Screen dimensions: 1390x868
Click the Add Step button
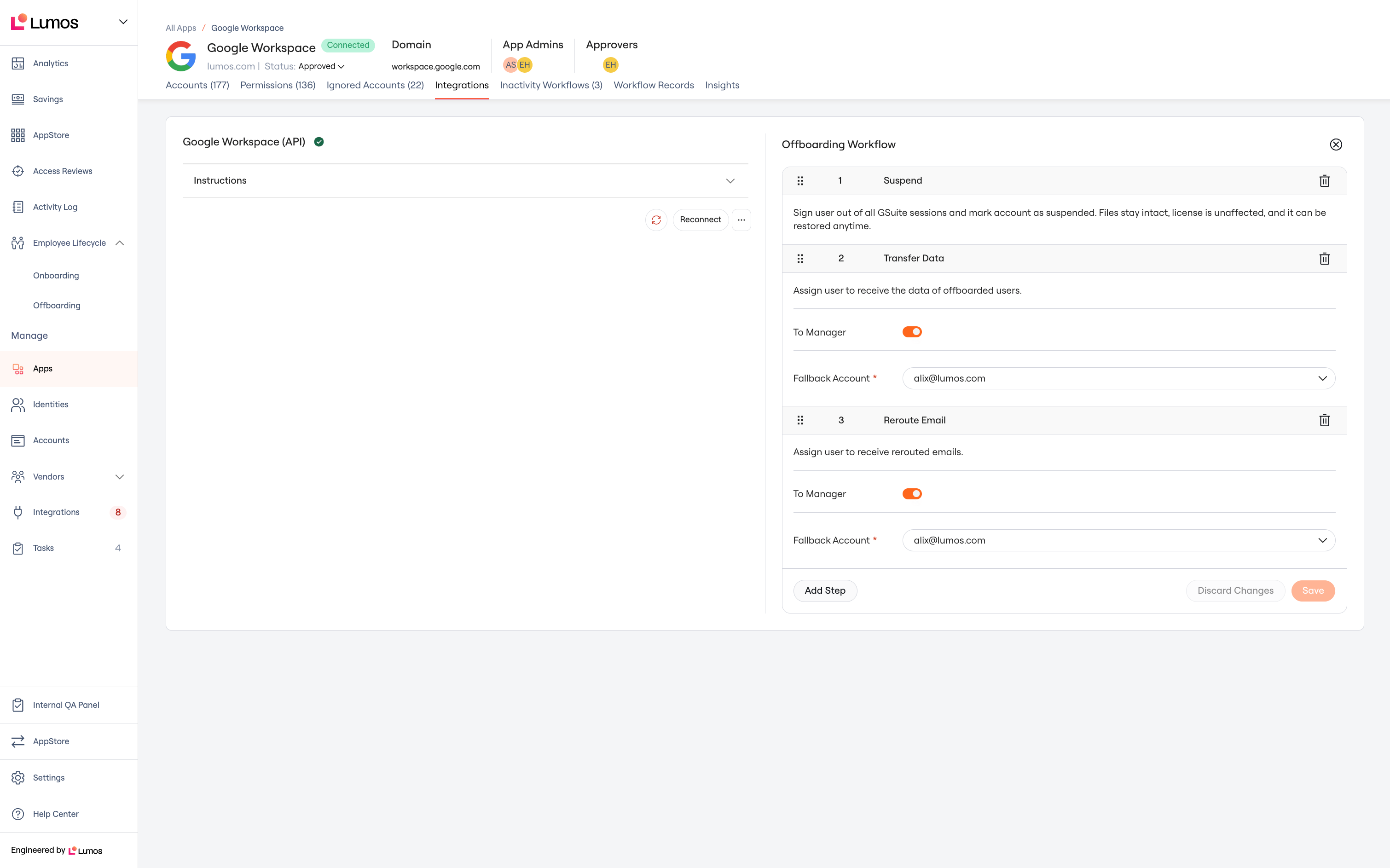tap(825, 591)
